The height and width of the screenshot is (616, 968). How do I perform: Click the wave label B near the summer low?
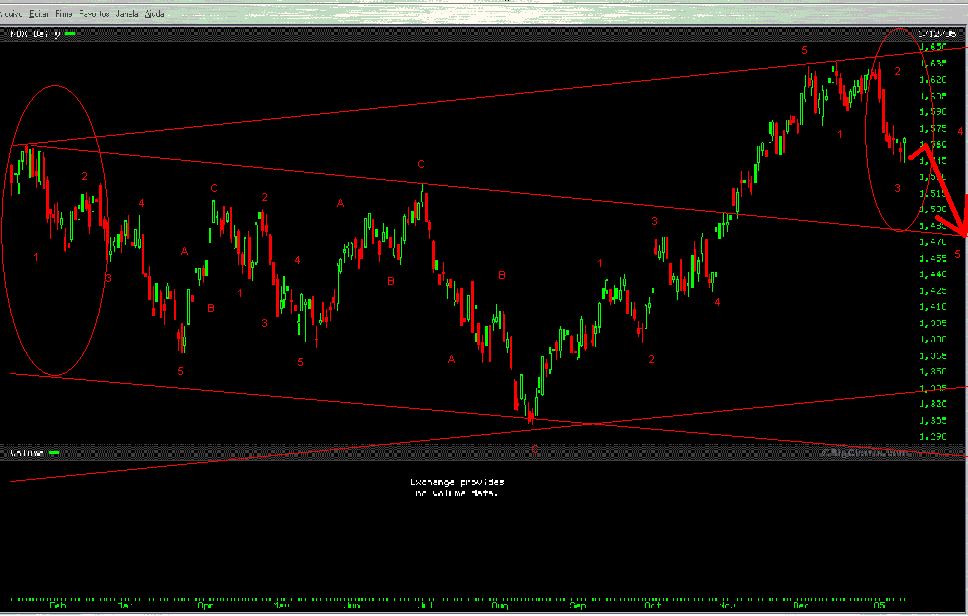click(x=502, y=272)
